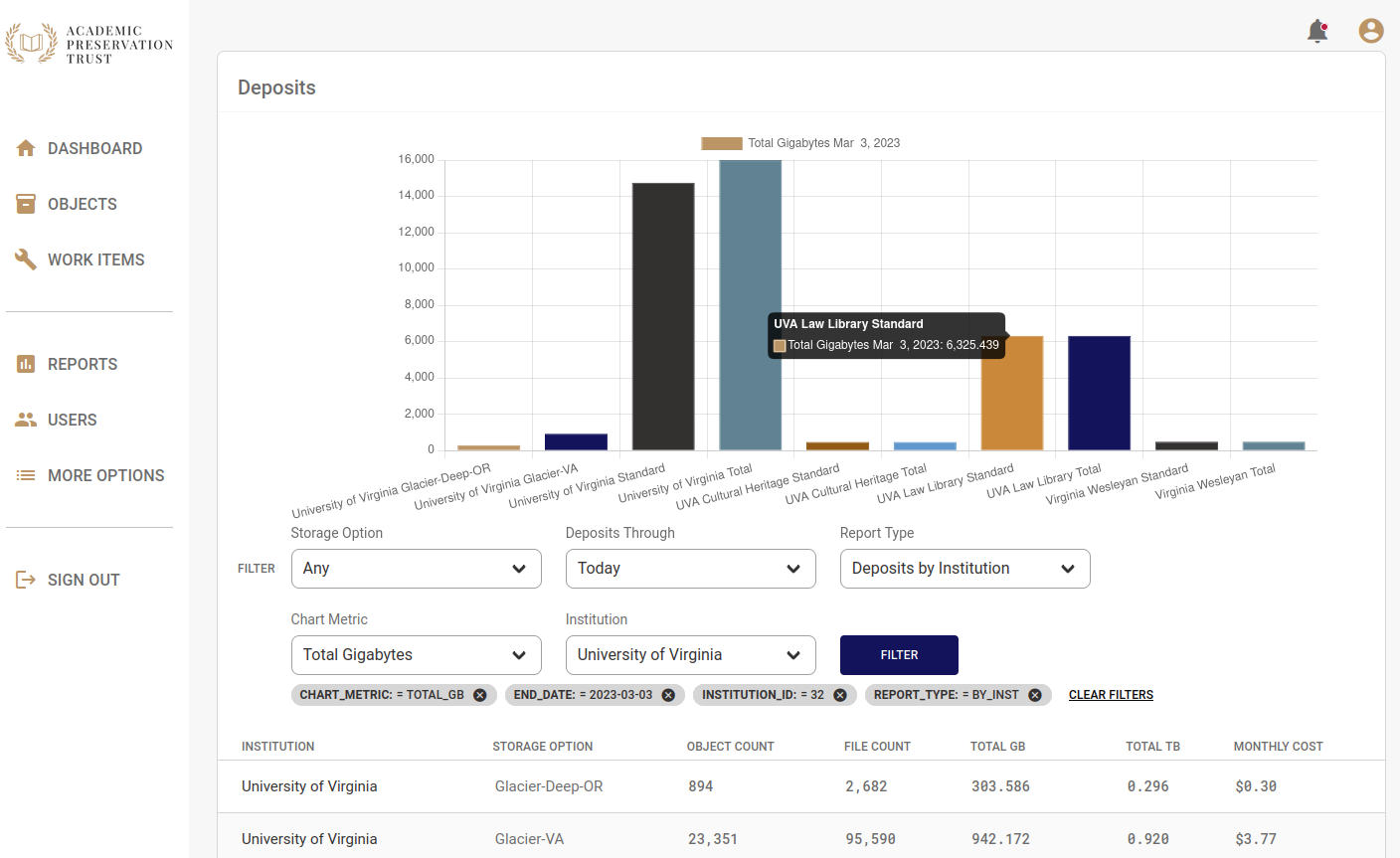Expand More Options menu
The image size is (1400, 858).
tap(106, 475)
